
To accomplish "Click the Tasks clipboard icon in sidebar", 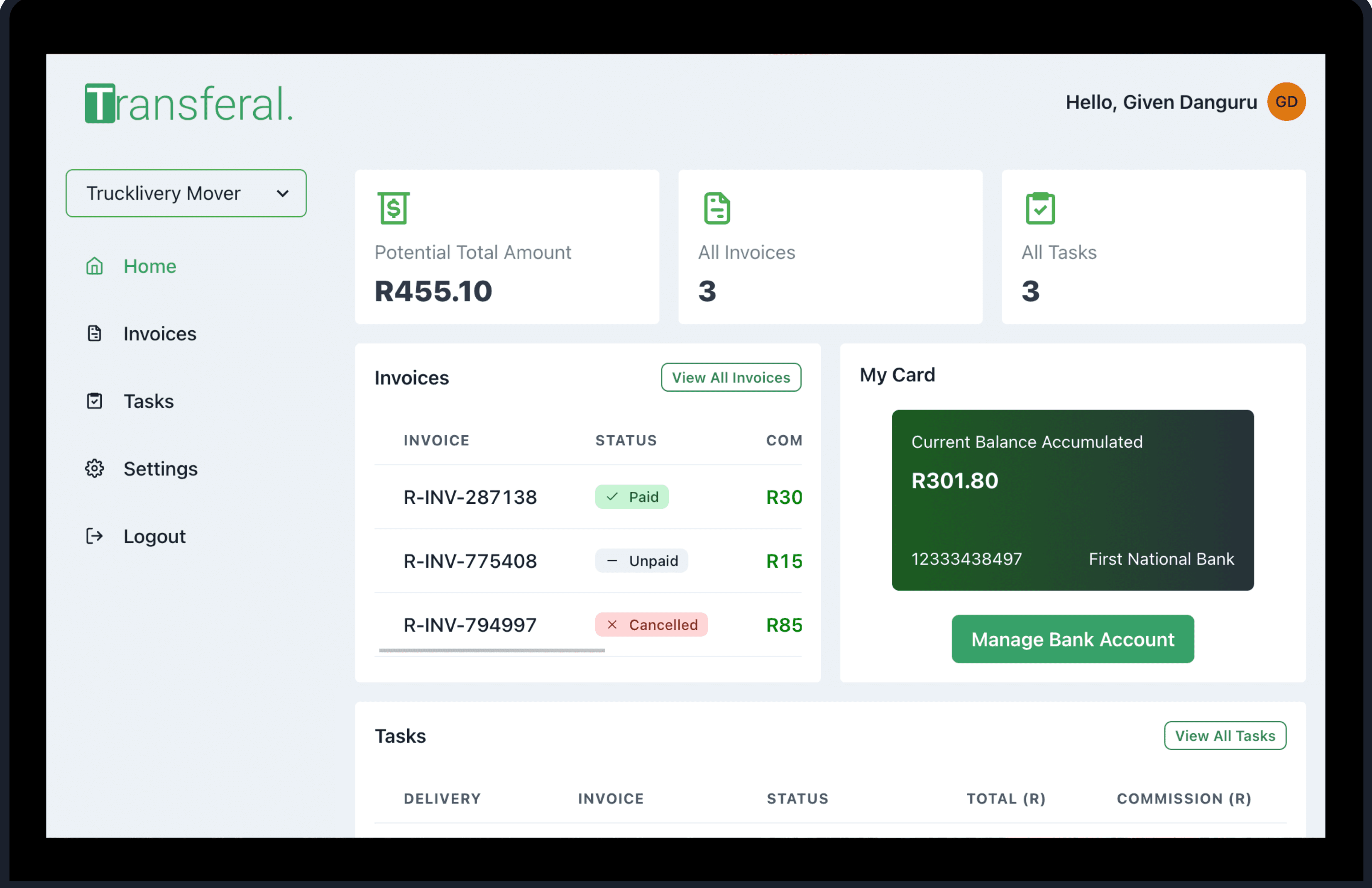I will 95,401.
